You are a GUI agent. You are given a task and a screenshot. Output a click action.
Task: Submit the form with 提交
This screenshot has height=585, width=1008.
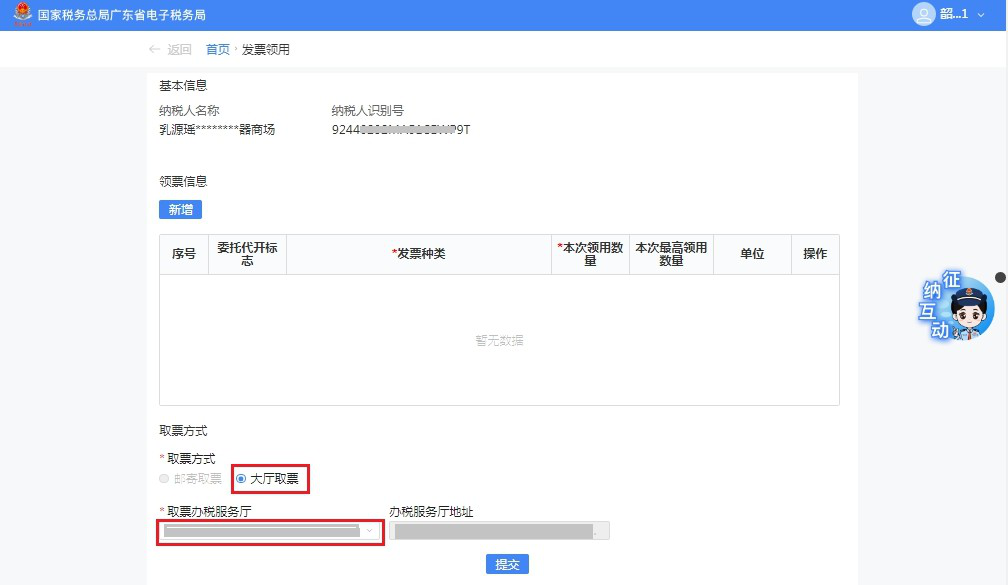coord(507,564)
